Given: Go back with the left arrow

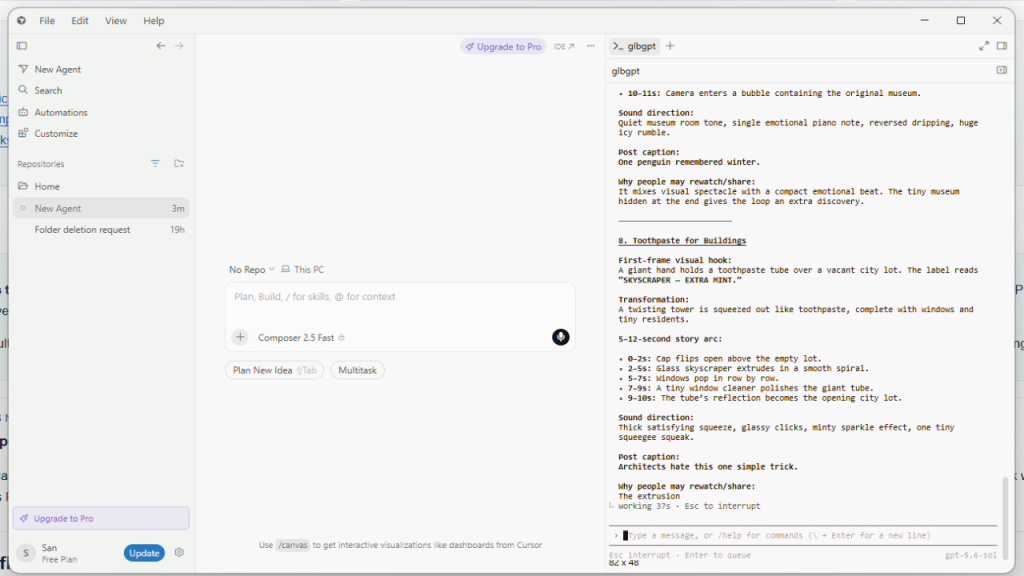Looking at the screenshot, I should pyautogui.click(x=161, y=46).
